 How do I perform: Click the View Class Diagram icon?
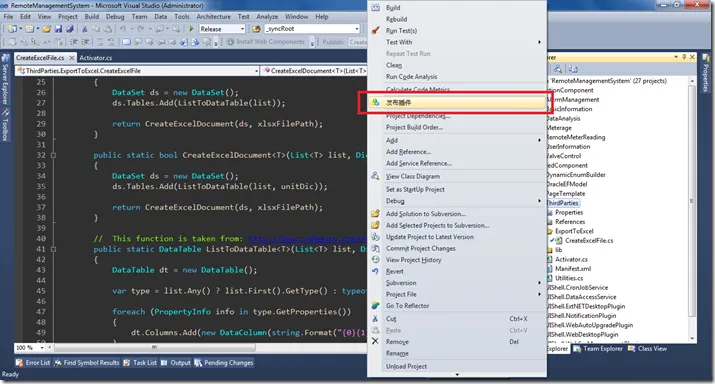click(x=375, y=176)
